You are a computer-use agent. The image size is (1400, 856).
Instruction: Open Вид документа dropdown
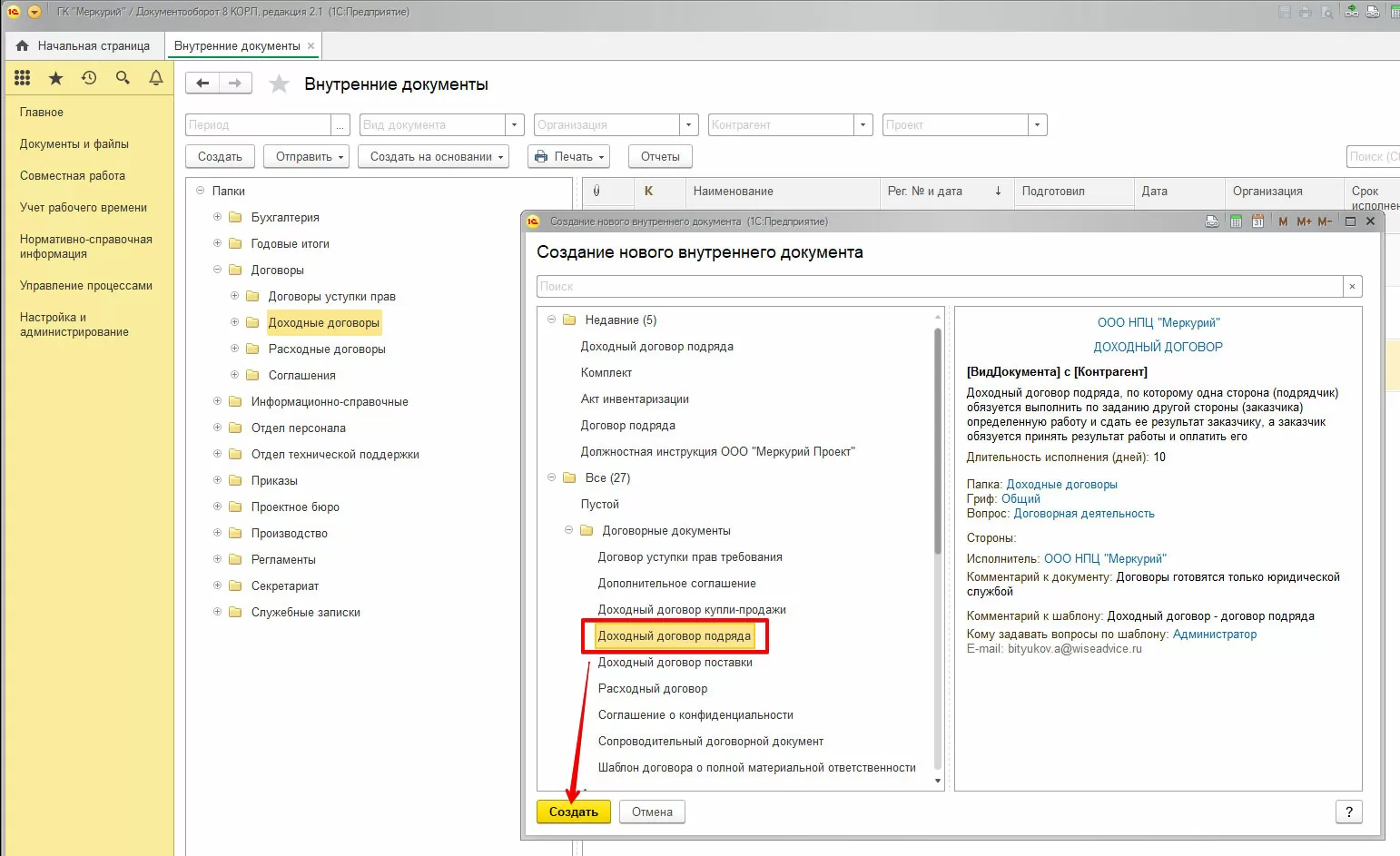click(515, 125)
